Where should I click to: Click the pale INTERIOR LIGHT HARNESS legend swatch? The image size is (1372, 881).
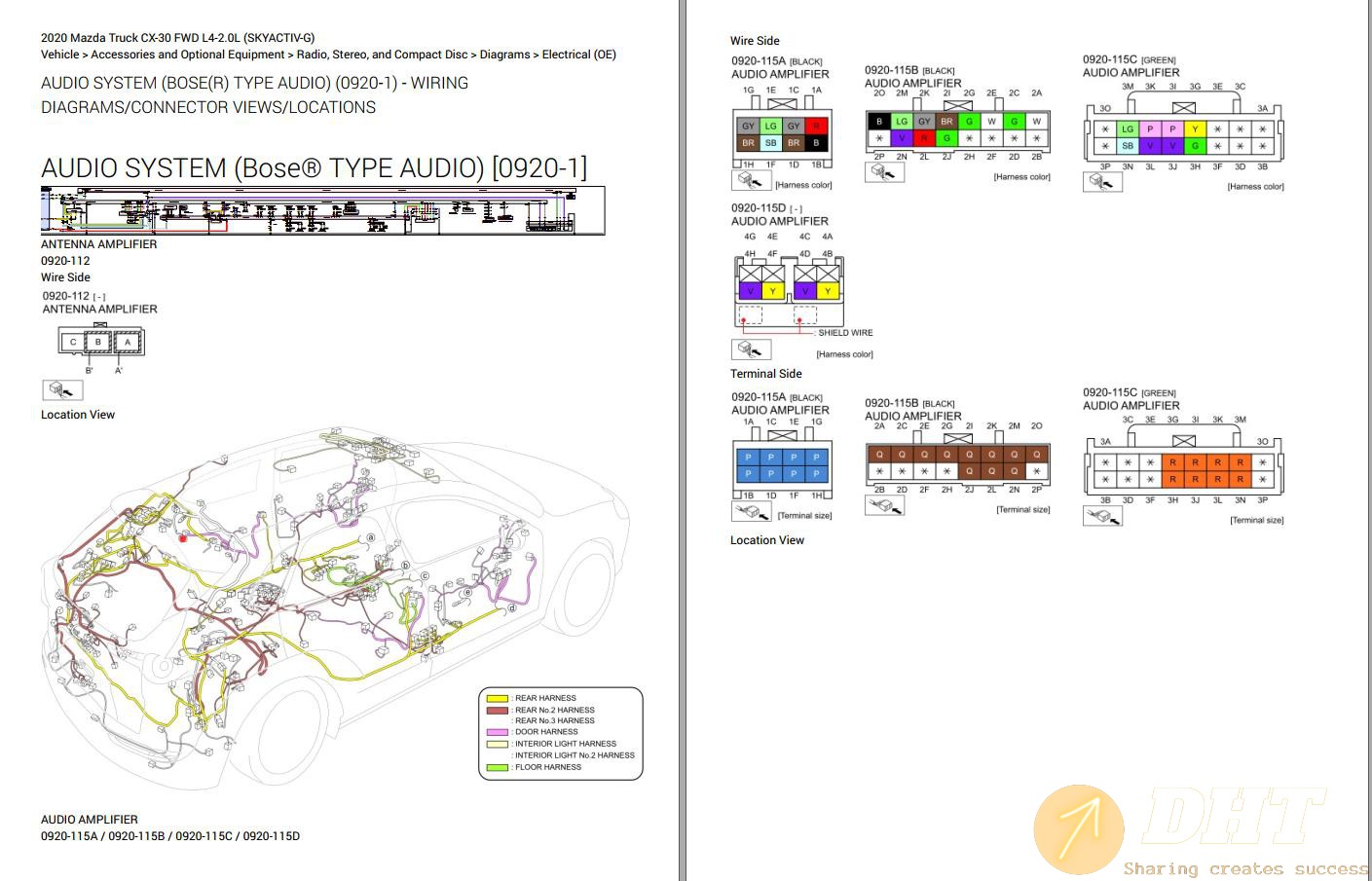[497, 744]
